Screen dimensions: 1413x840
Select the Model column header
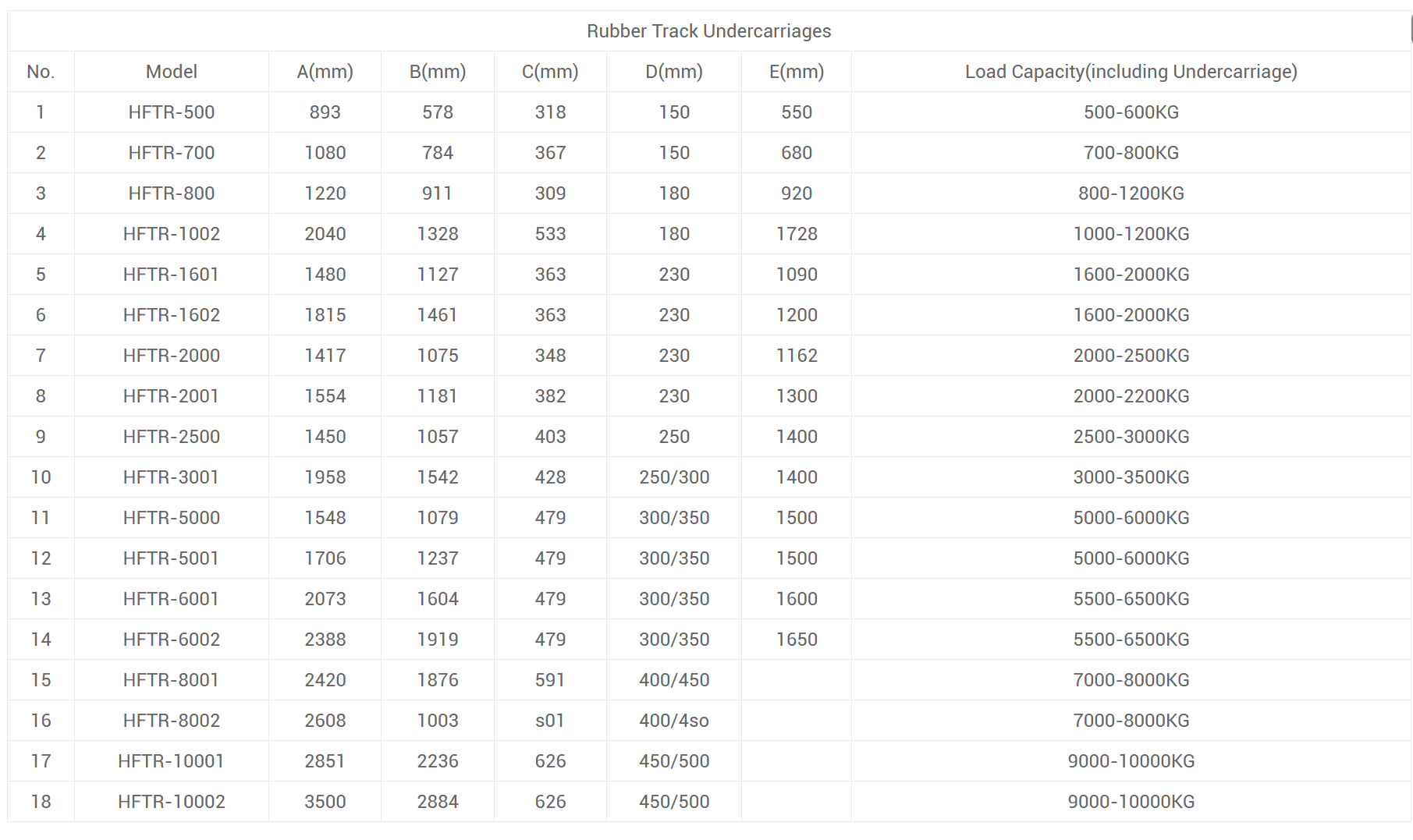point(172,72)
